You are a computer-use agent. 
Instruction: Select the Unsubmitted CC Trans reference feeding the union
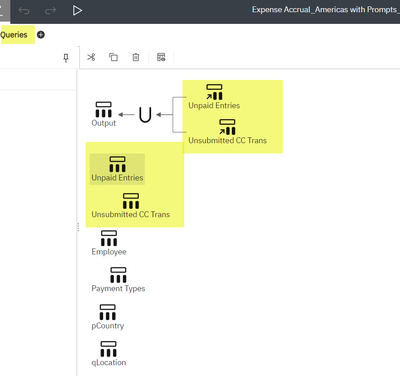pos(227,127)
